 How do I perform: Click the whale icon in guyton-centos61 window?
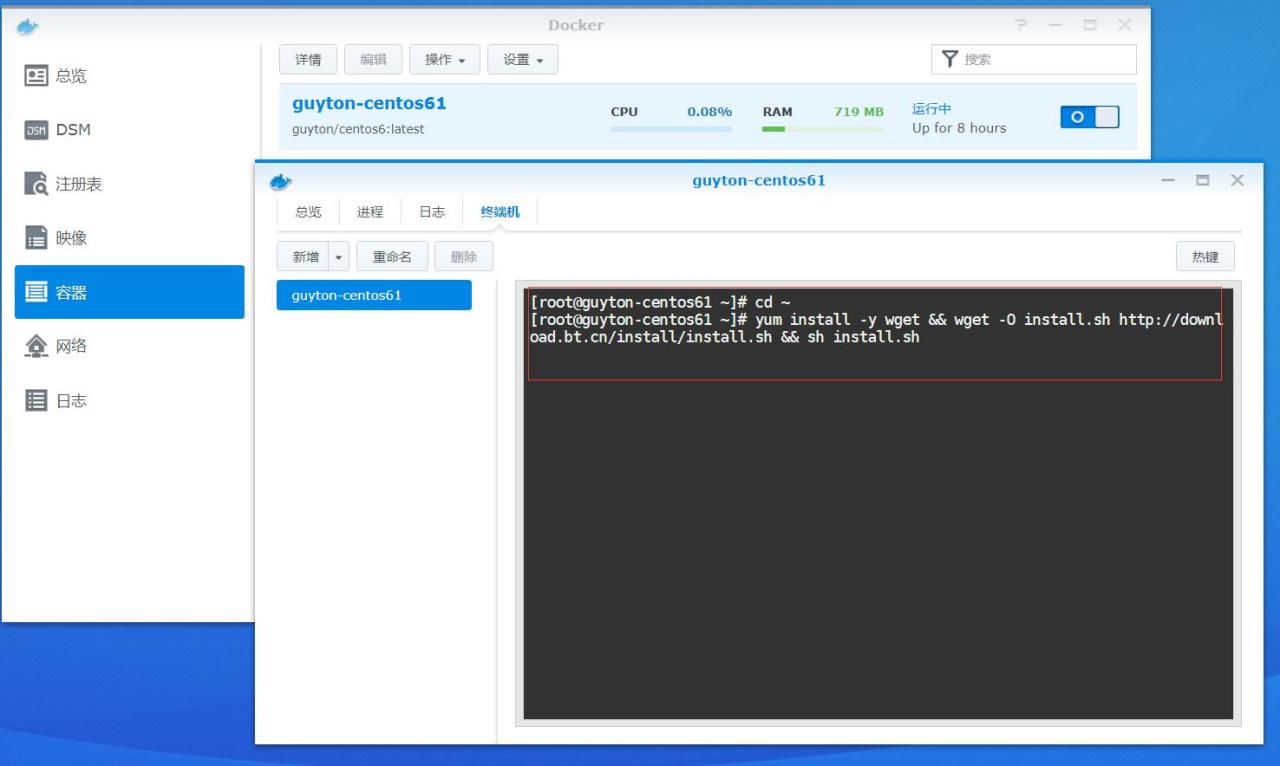281,181
